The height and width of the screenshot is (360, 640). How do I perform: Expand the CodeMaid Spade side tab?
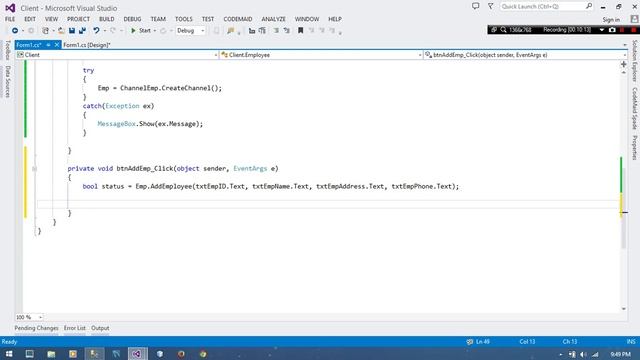635,109
